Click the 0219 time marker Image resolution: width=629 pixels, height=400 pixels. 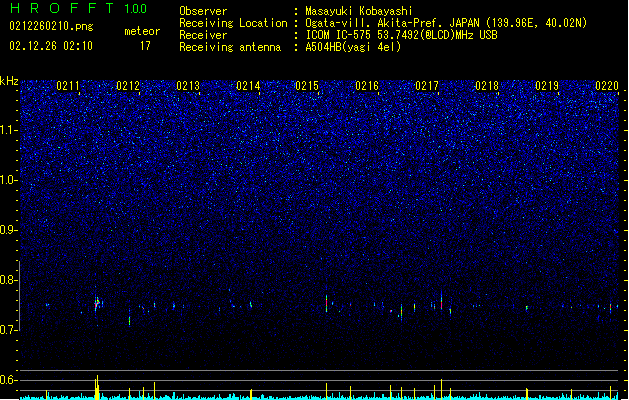pyautogui.click(x=547, y=86)
